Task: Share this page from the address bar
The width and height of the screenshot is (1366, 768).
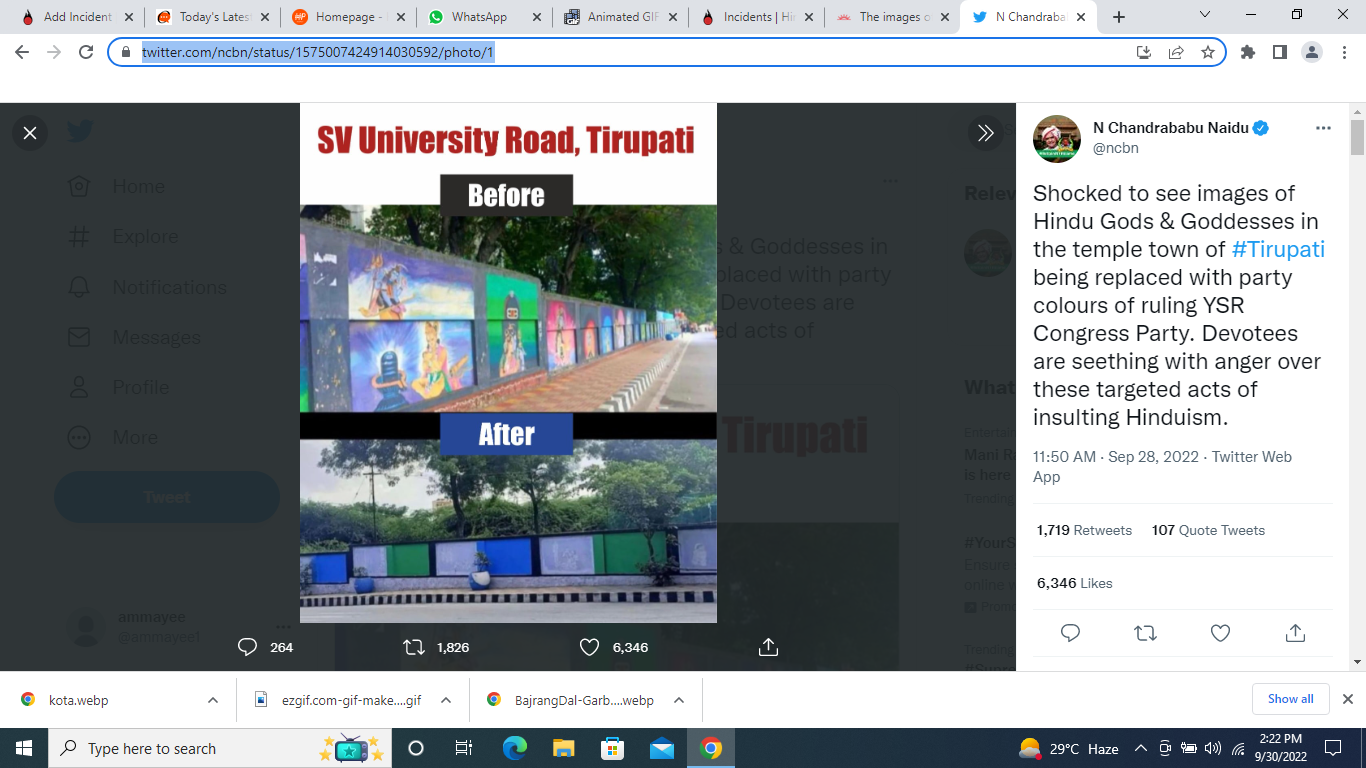Action: tap(1176, 52)
